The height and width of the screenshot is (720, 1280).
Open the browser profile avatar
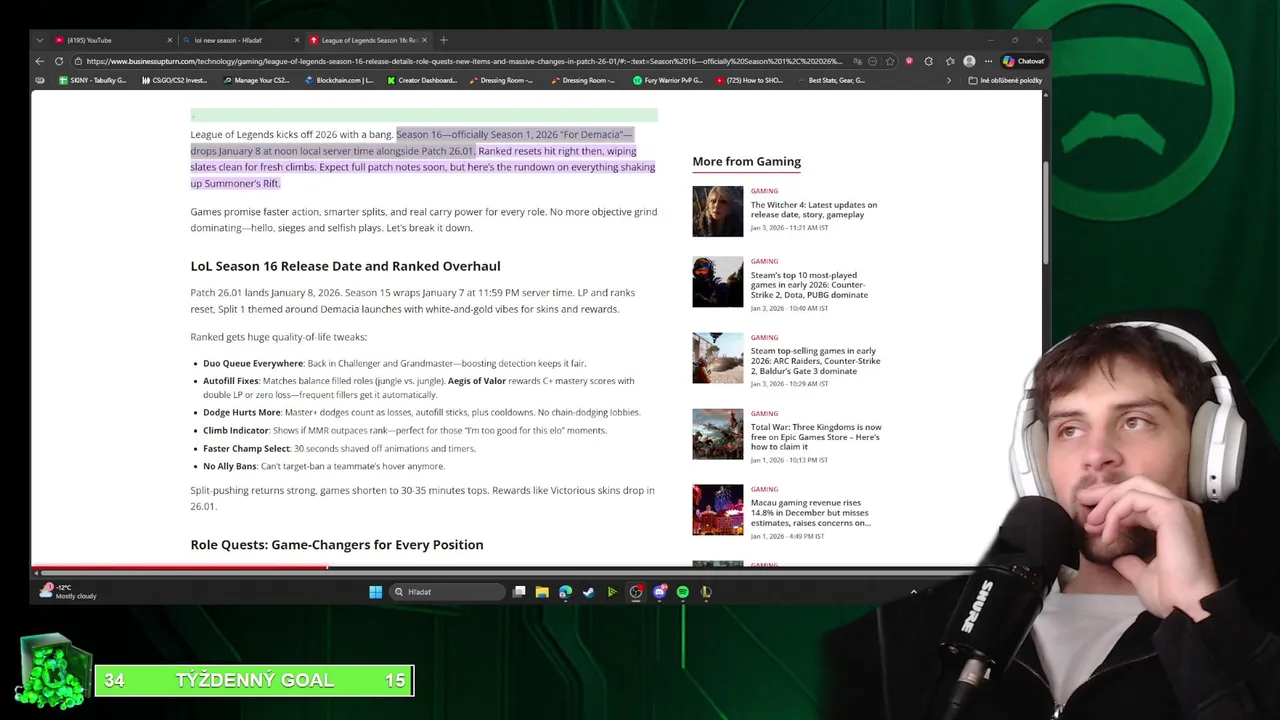(969, 61)
